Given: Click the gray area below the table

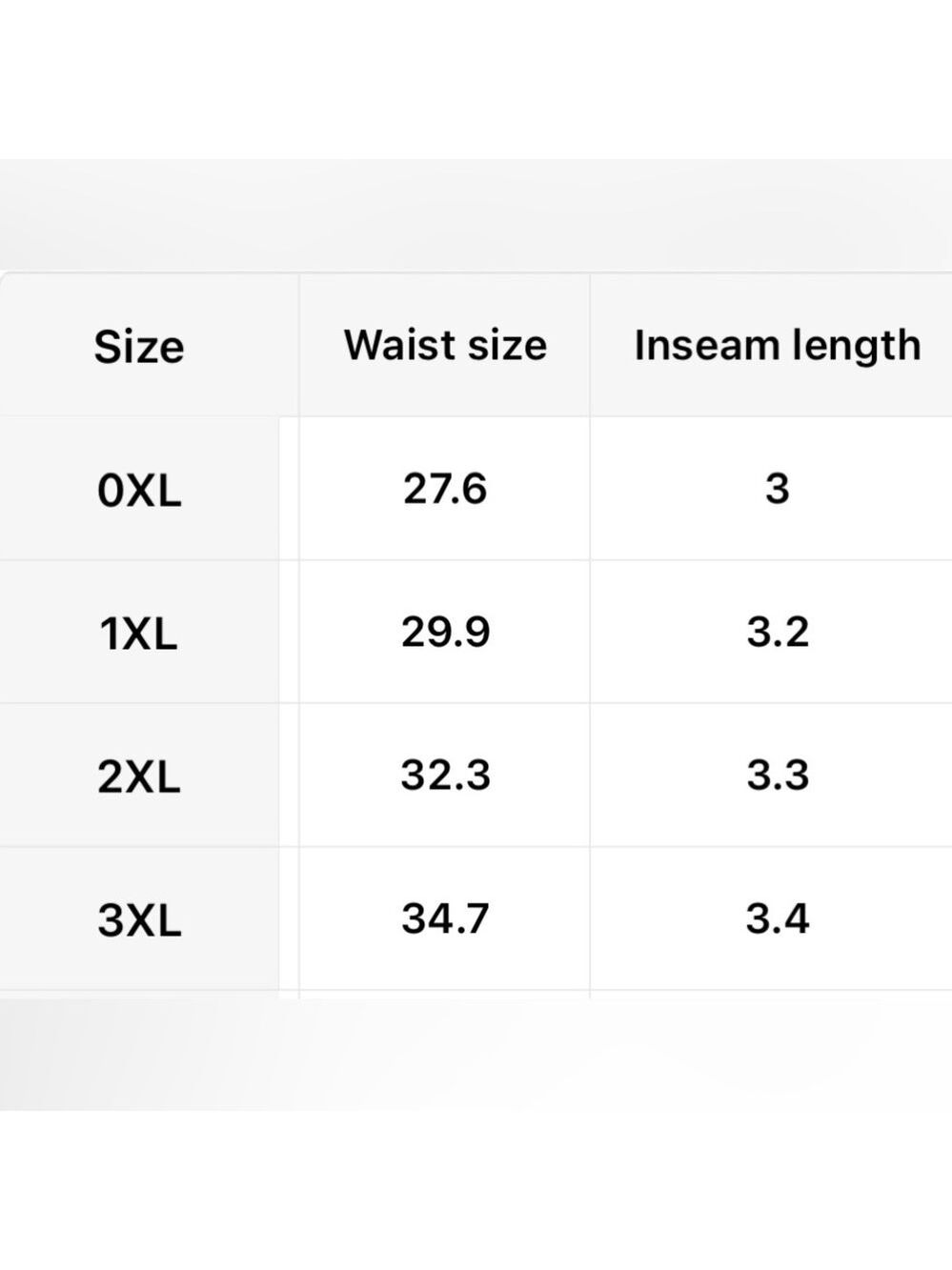Looking at the screenshot, I should pos(476,1055).
